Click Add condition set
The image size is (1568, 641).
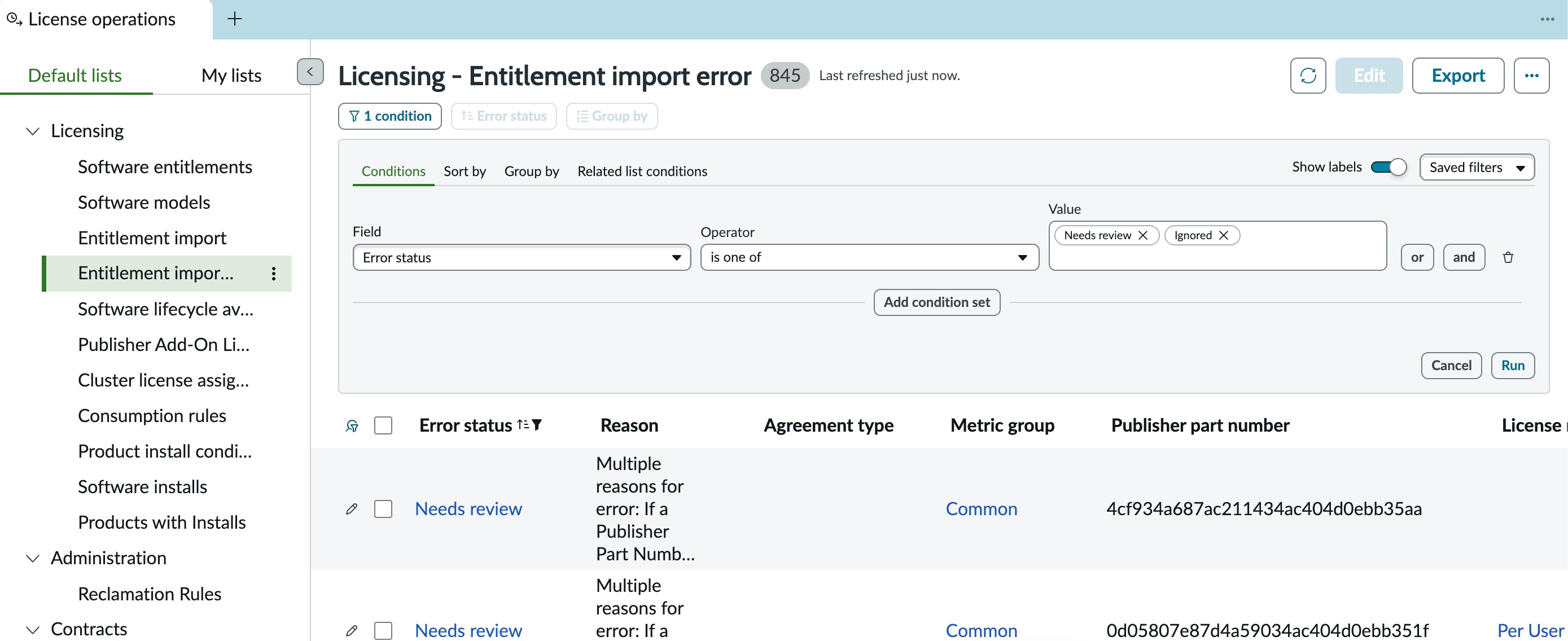pos(937,302)
